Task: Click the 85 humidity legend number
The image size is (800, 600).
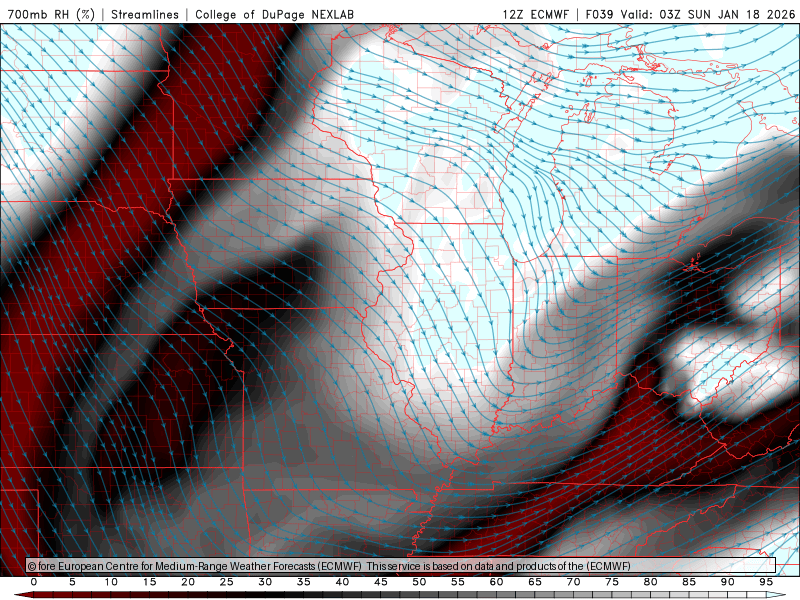Action: tap(689, 582)
